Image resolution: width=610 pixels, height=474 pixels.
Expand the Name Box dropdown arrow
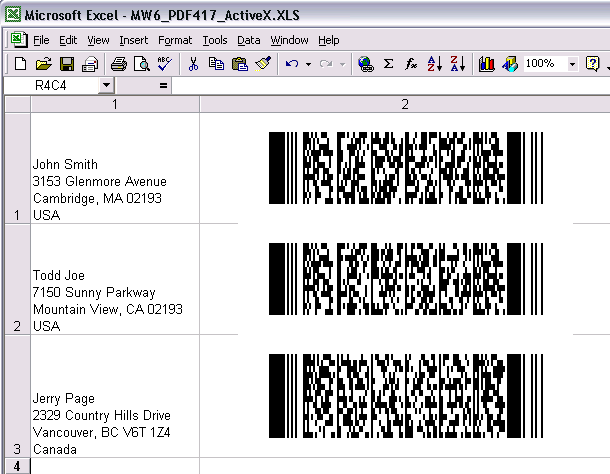(106, 86)
